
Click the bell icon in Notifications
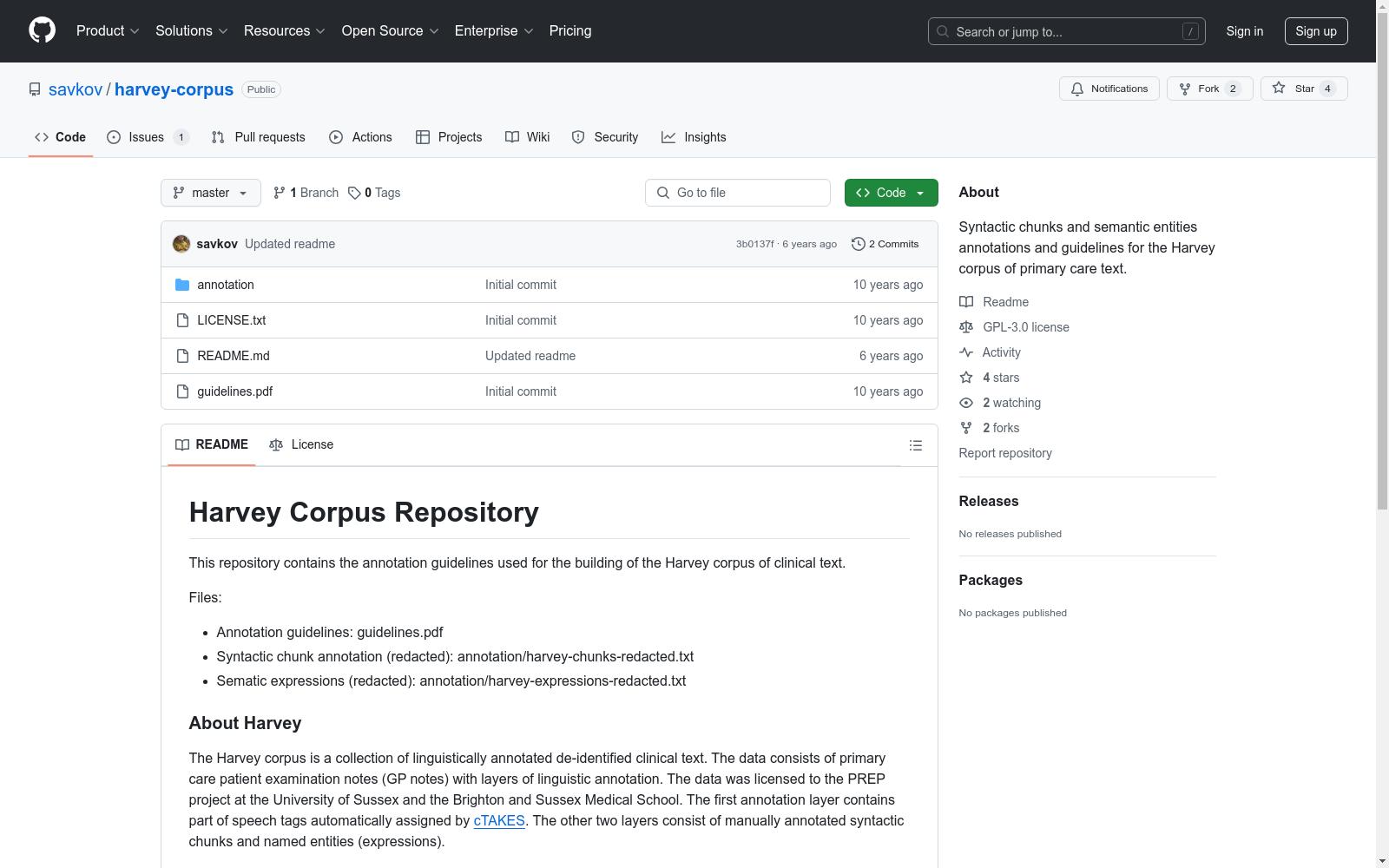[1077, 89]
